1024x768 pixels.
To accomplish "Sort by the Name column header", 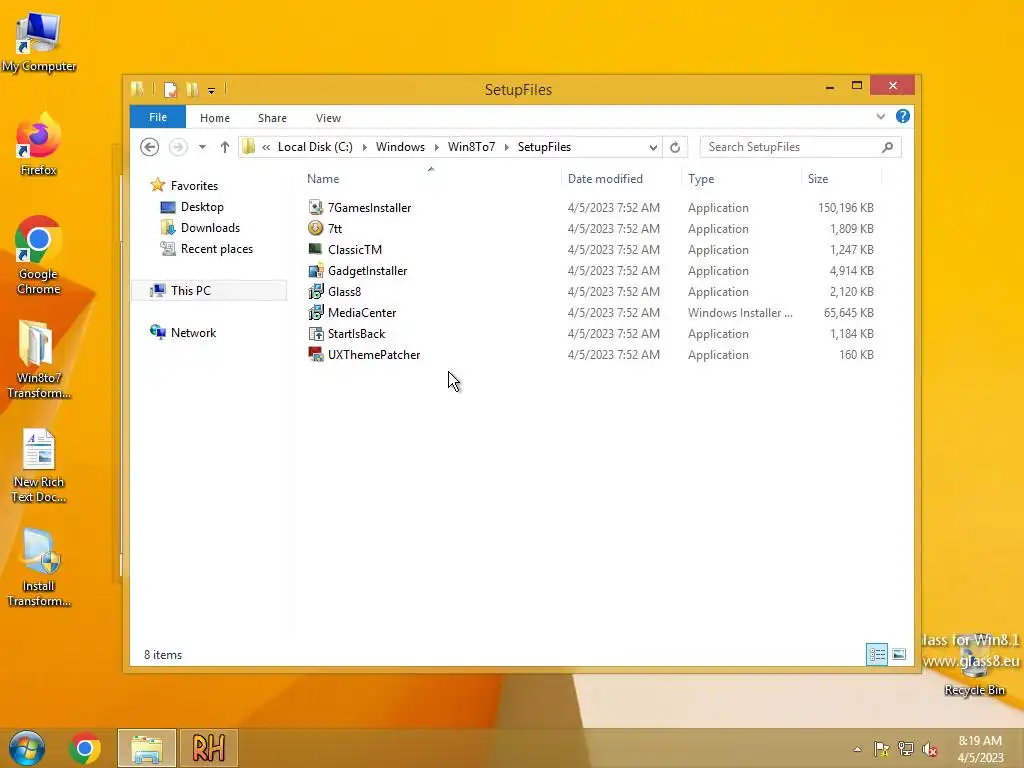I will [430, 179].
